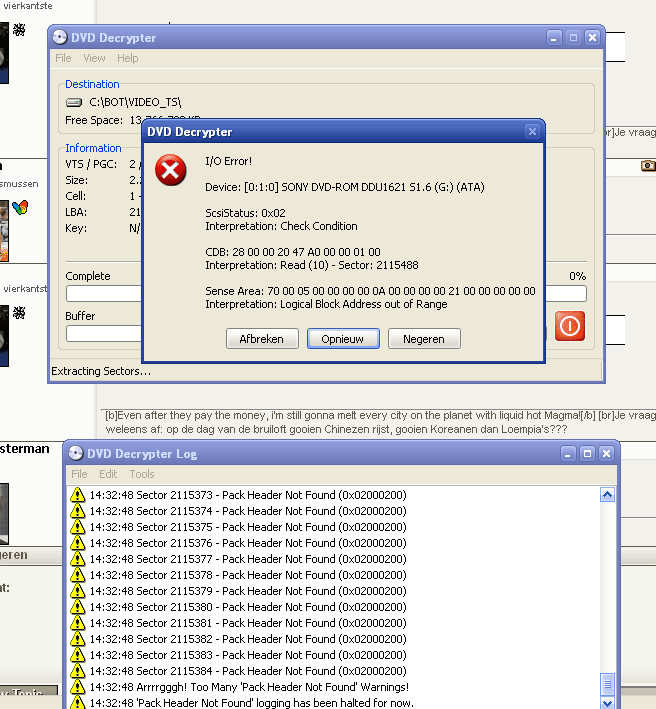This screenshot has height=709, width=656.
Task: Click warning icon for Sector 2115378
Action: click(78, 575)
